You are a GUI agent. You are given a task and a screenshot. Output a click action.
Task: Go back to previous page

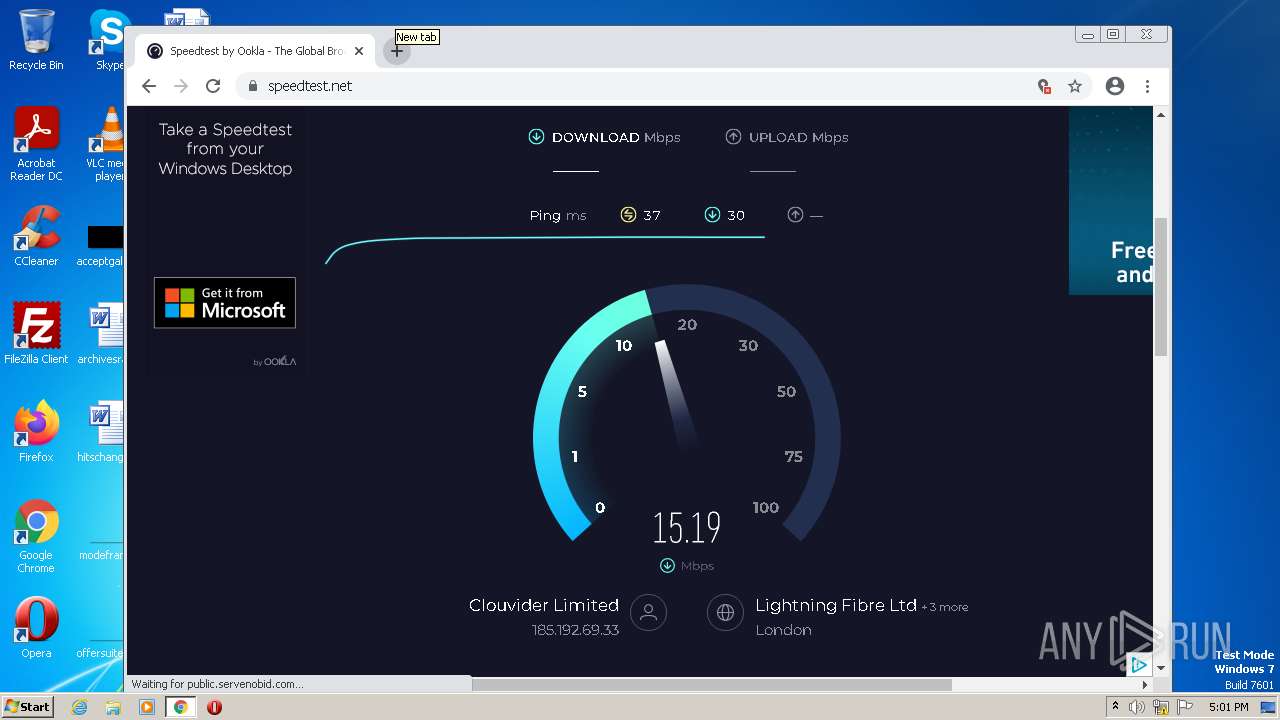(149, 86)
